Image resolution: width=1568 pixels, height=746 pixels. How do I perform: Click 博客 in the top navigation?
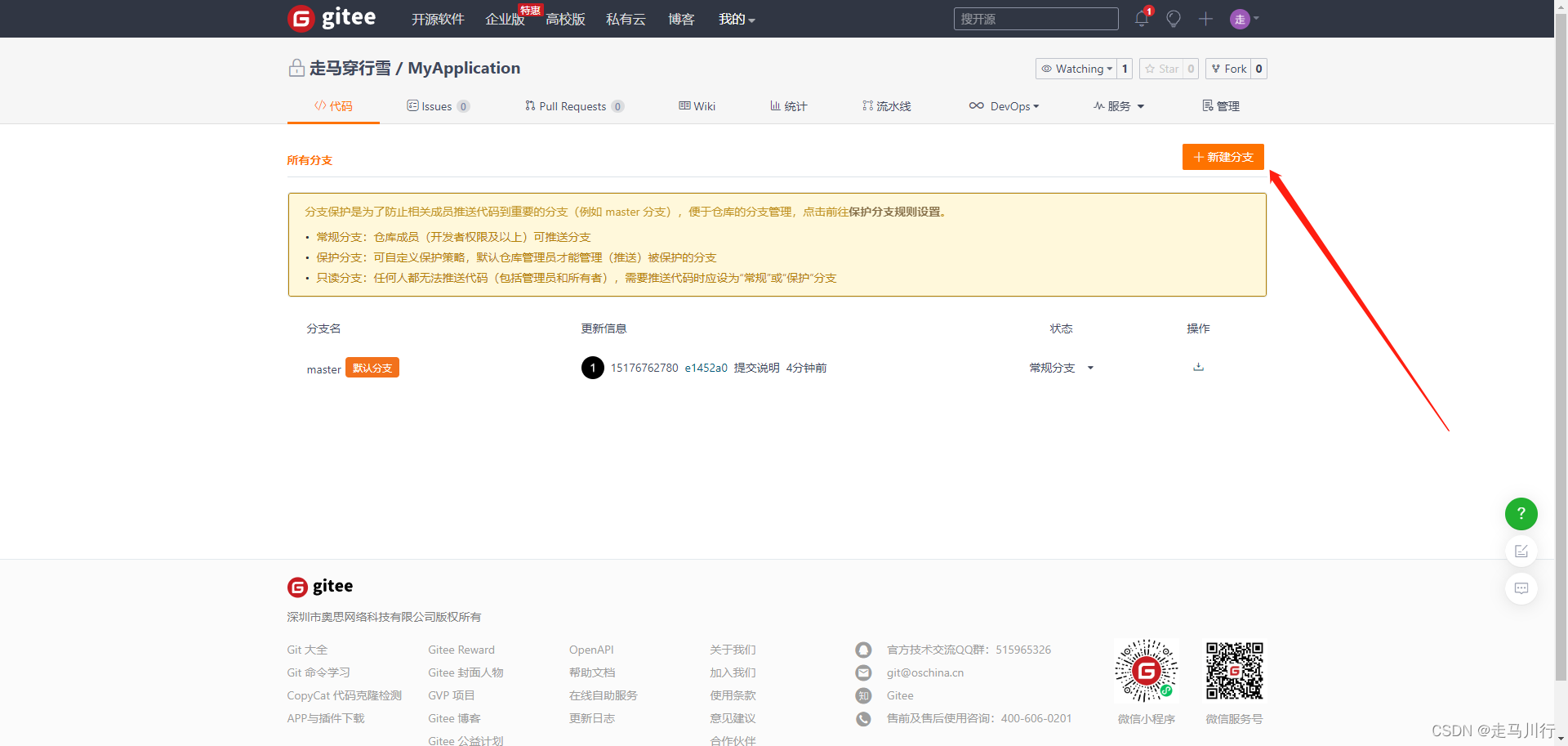[681, 19]
